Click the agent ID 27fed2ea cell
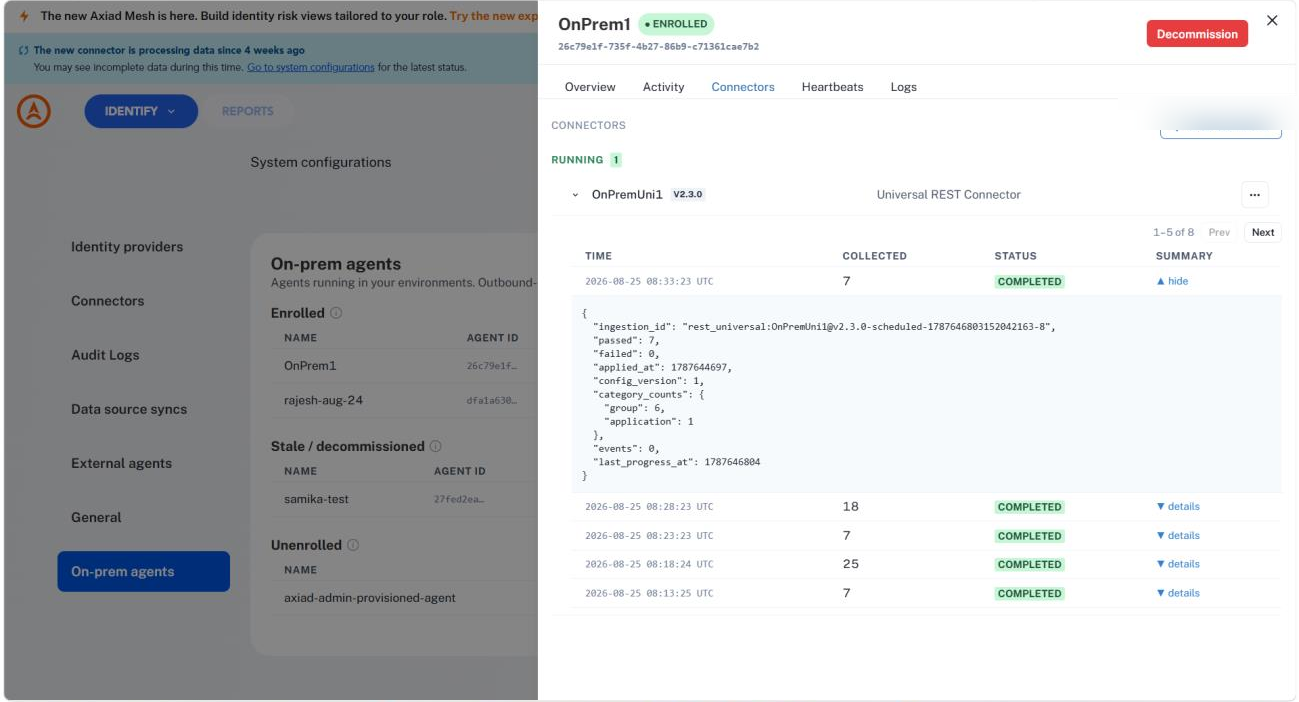The width and height of the screenshot is (1299, 702). coord(458,499)
